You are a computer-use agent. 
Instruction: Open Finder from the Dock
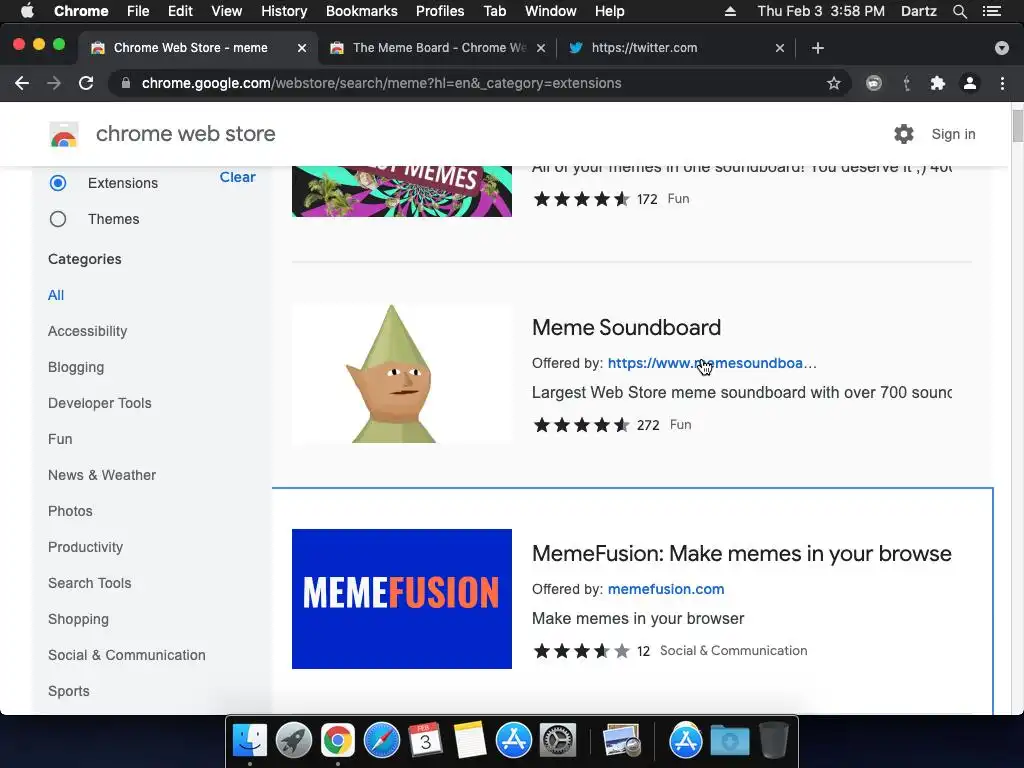250,740
